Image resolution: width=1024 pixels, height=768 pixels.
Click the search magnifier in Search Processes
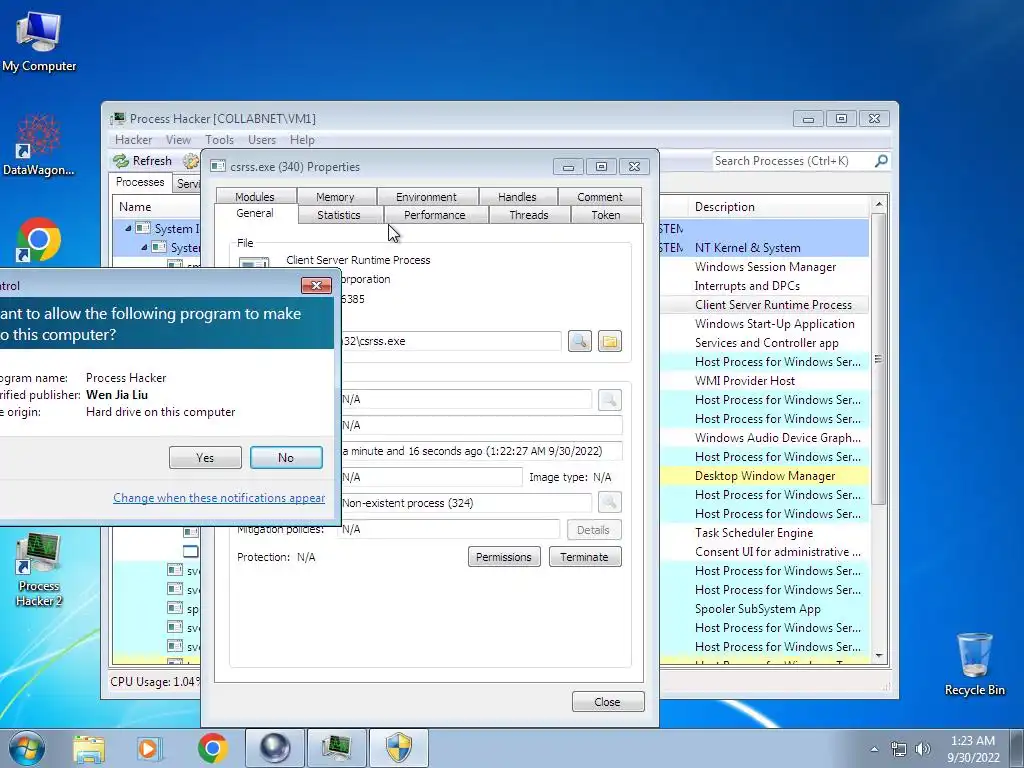click(x=881, y=161)
